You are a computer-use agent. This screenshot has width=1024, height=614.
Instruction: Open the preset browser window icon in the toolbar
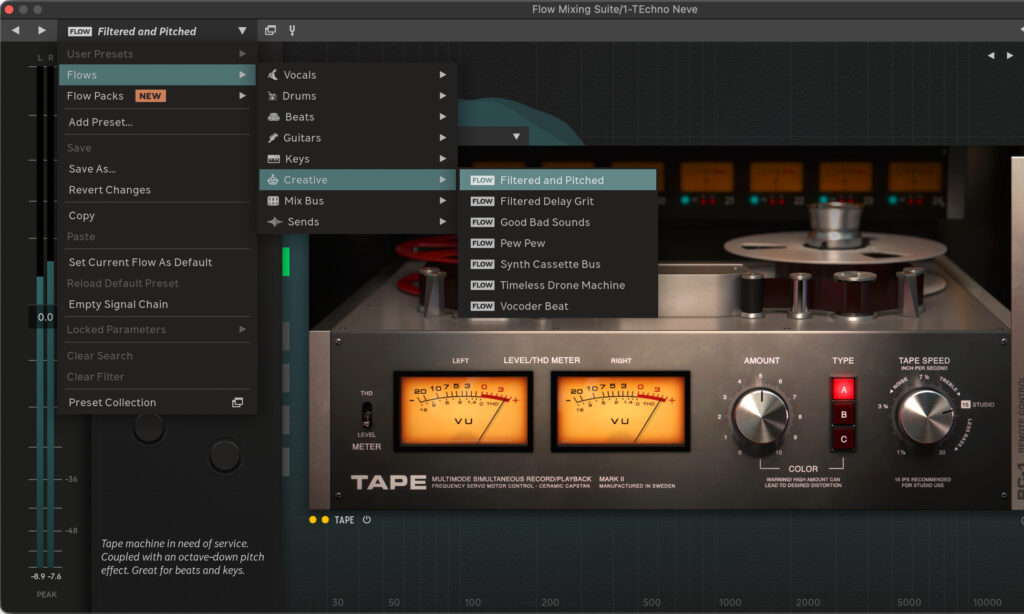coord(270,30)
